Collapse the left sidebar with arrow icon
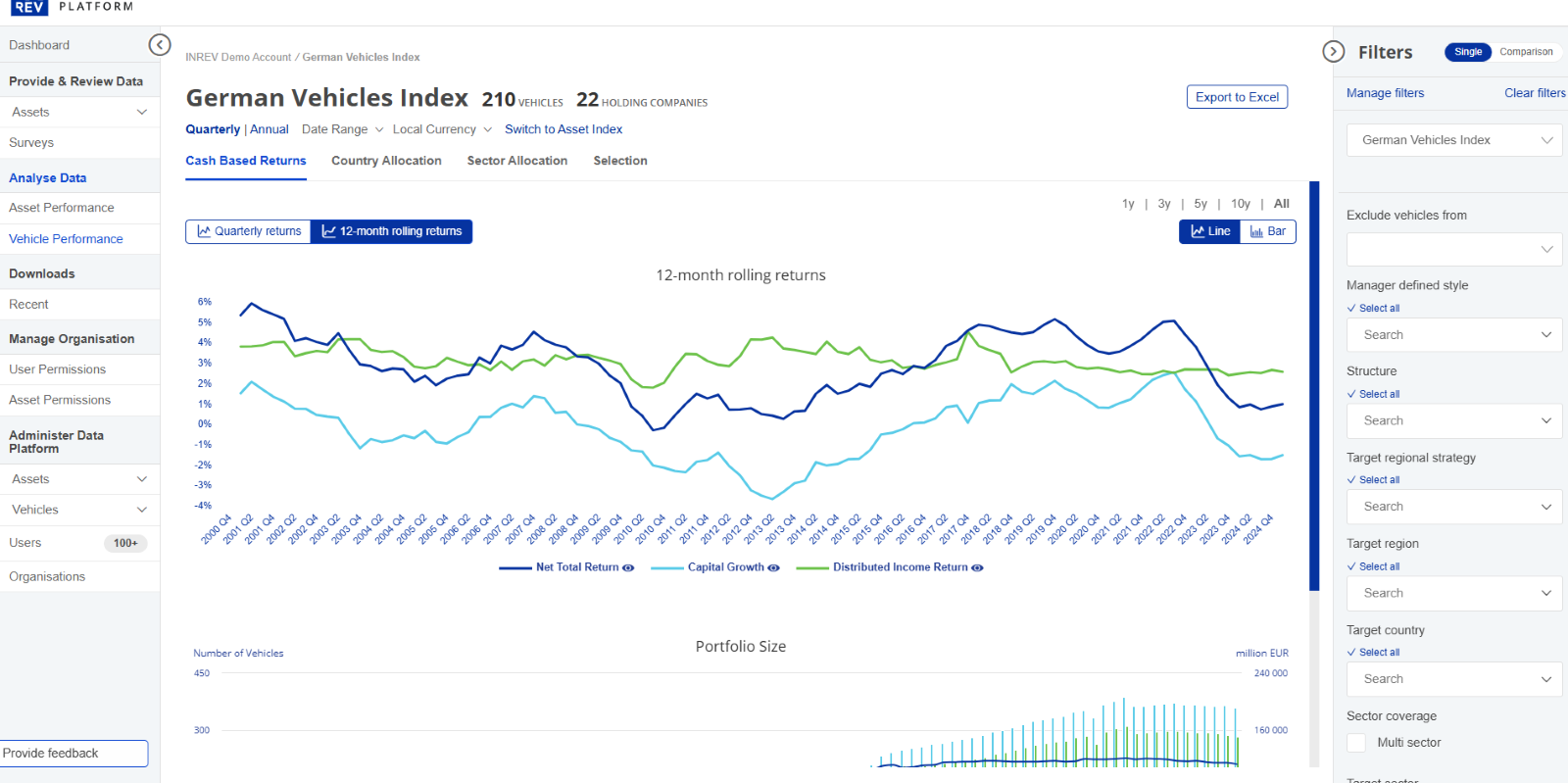Screen dimensions: 1568x783 (160, 45)
